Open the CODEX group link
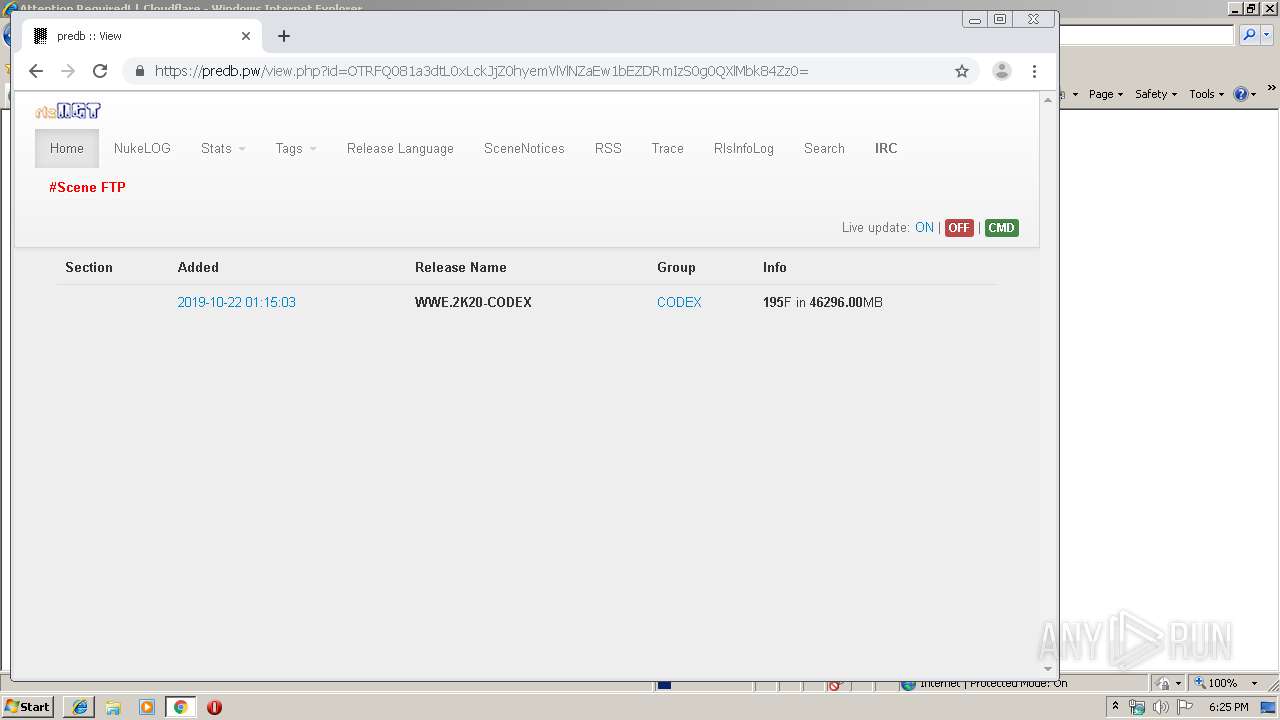Screen dimensions: 1280x720 click(x=679, y=302)
